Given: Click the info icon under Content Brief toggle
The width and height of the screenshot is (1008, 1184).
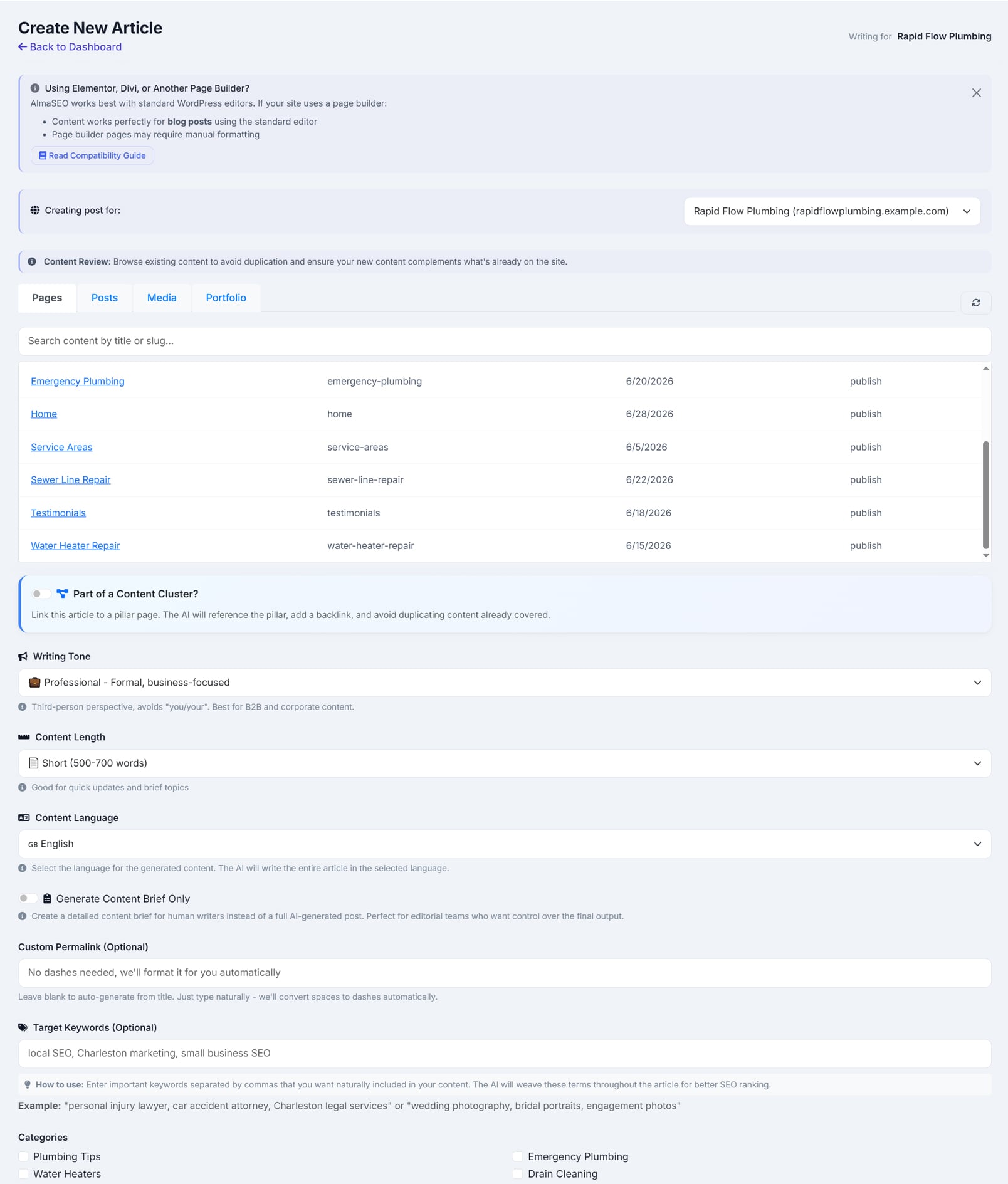Looking at the screenshot, I should tap(23, 916).
